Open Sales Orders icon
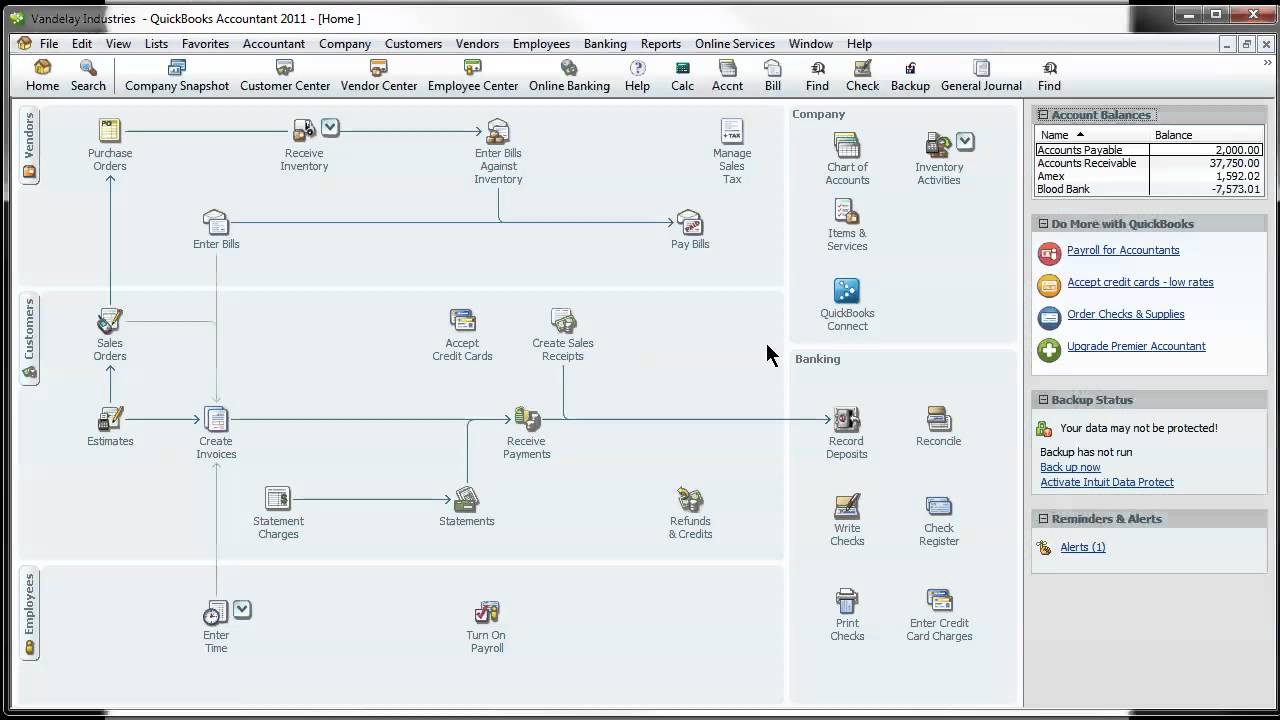Viewport: 1280px width, 720px height. [x=110, y=321]
